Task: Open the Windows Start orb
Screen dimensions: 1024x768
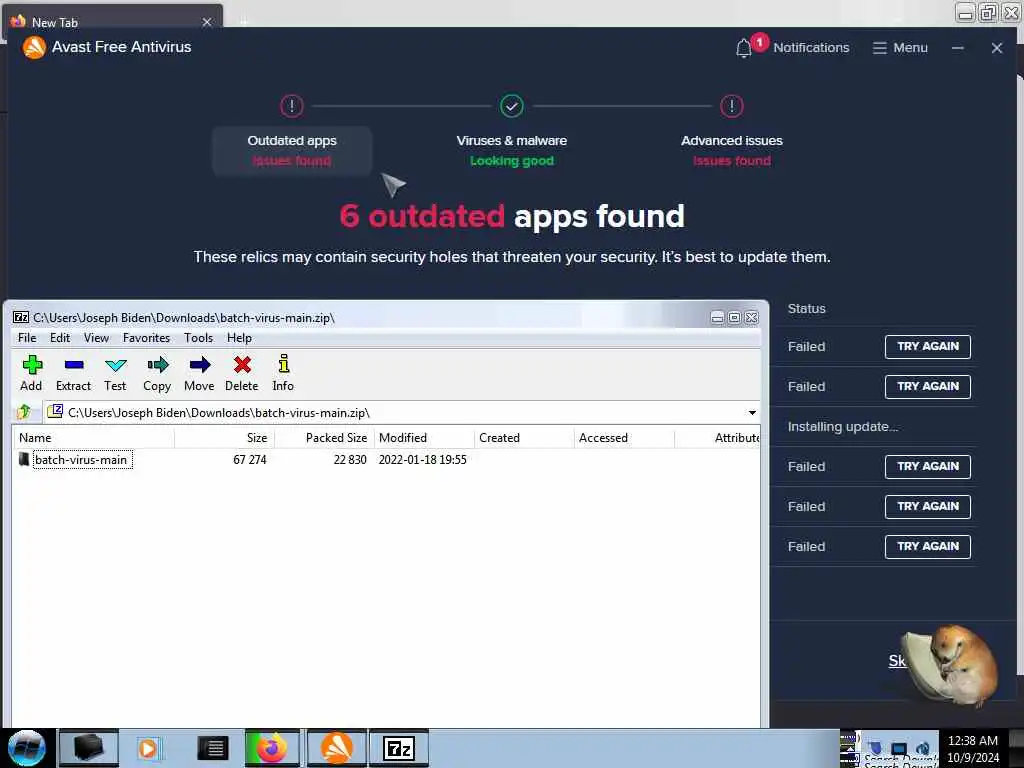Action: pyautogui.click(x=27, y=748)
